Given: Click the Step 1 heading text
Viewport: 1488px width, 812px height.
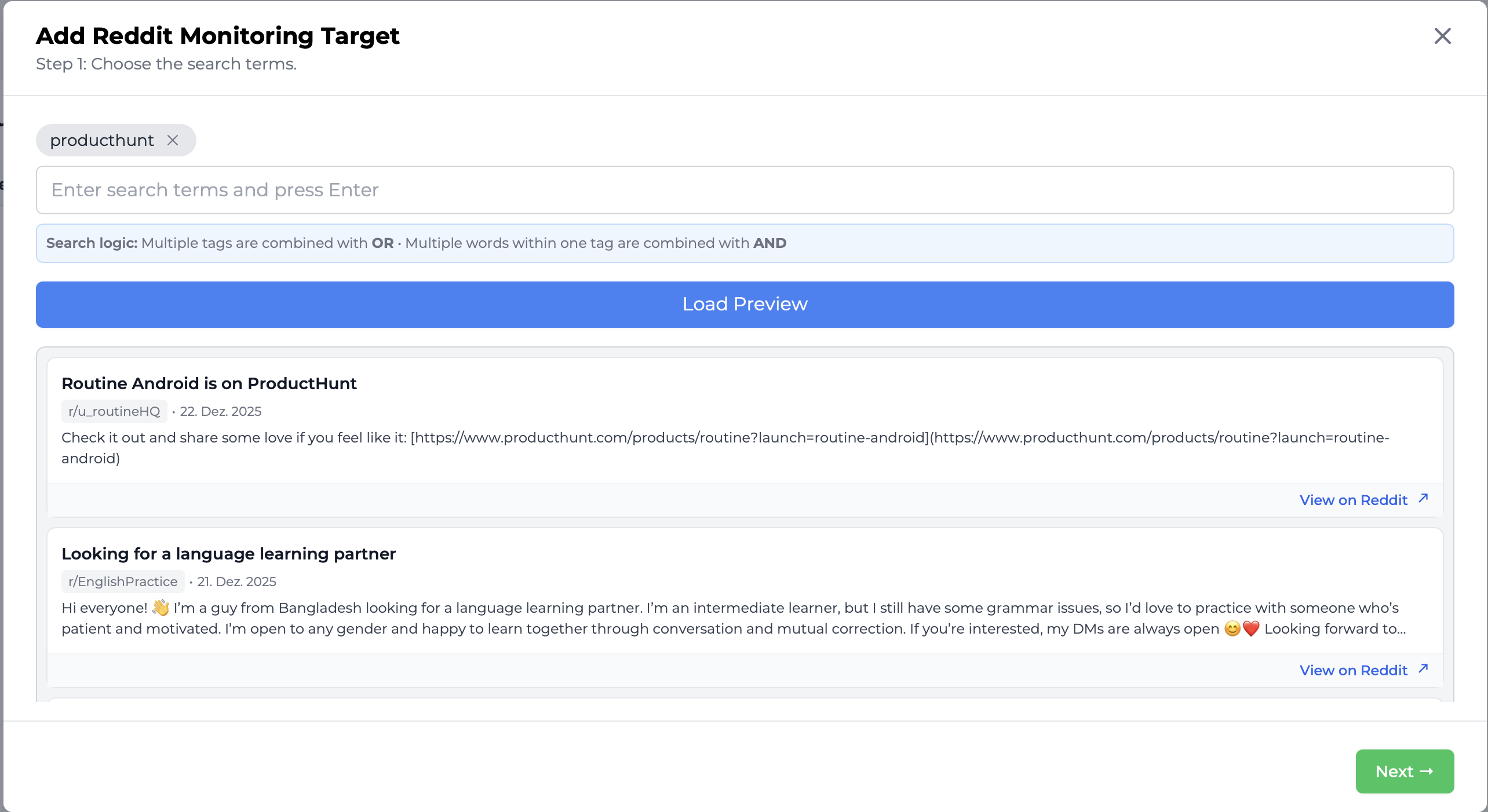Looking at the screenshot, I should click(166, 64).
